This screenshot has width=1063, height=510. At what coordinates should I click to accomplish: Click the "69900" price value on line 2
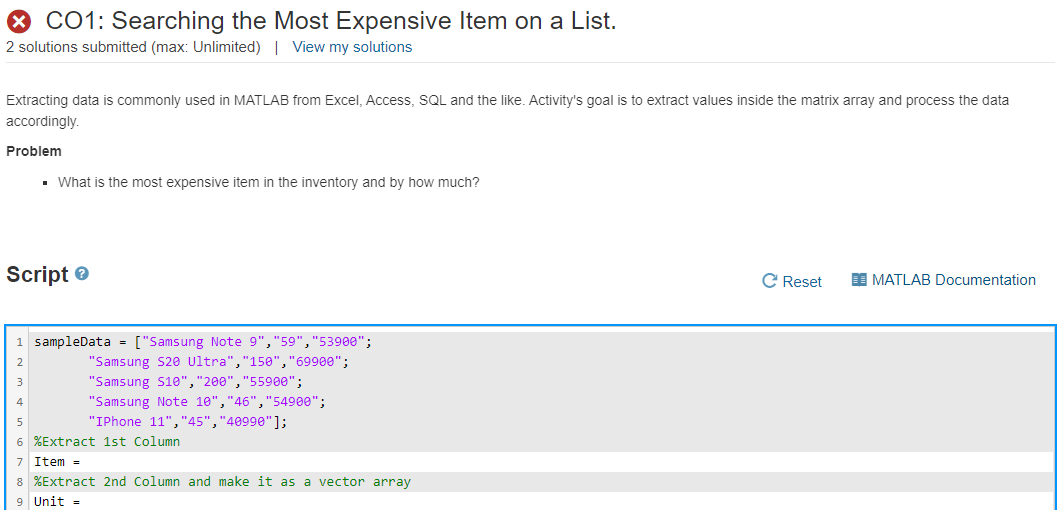point(316,361)
